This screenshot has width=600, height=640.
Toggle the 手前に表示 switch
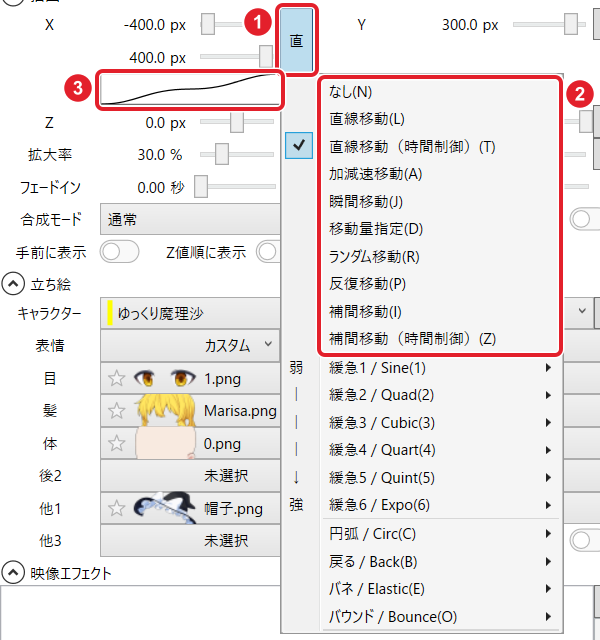[x=119, y=252]
